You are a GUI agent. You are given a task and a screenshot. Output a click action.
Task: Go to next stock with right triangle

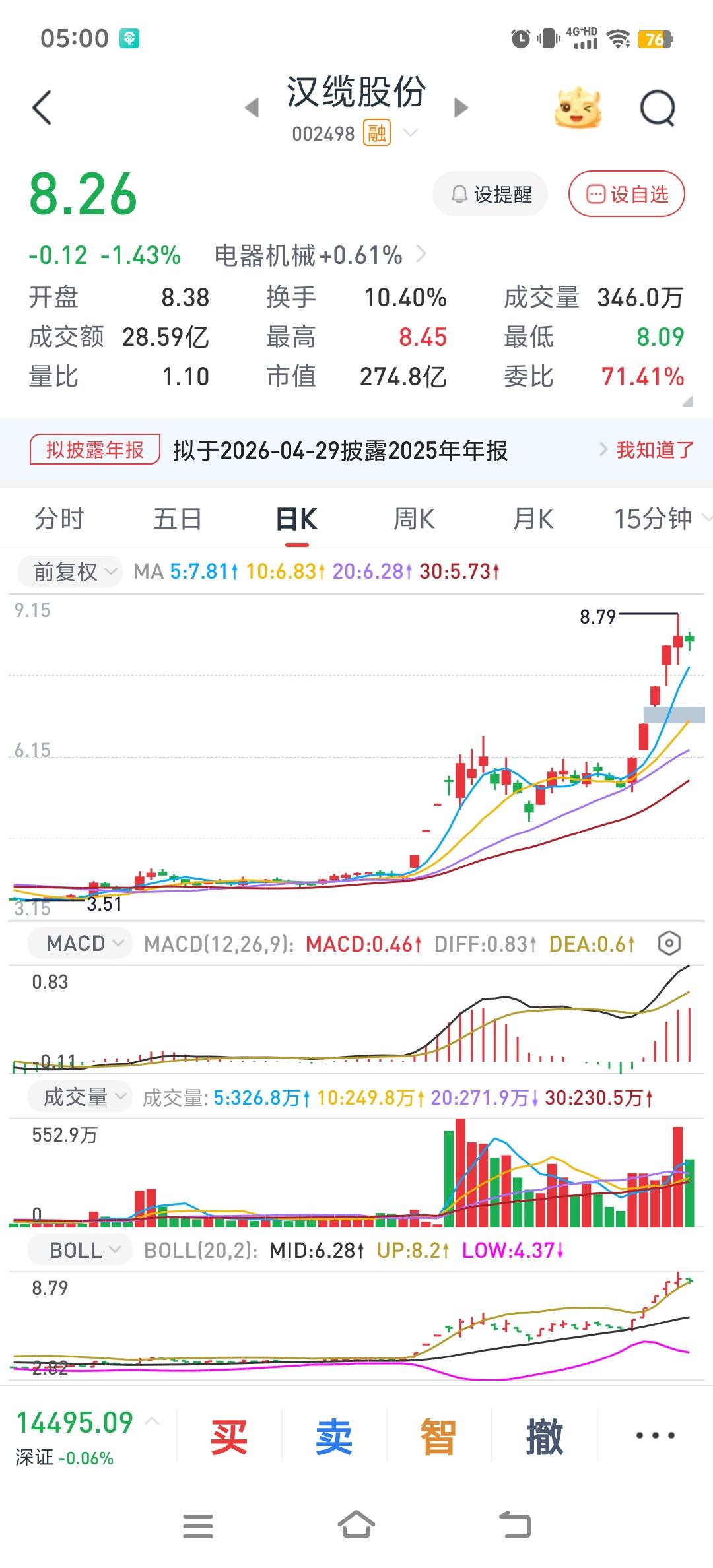(461, 108)
